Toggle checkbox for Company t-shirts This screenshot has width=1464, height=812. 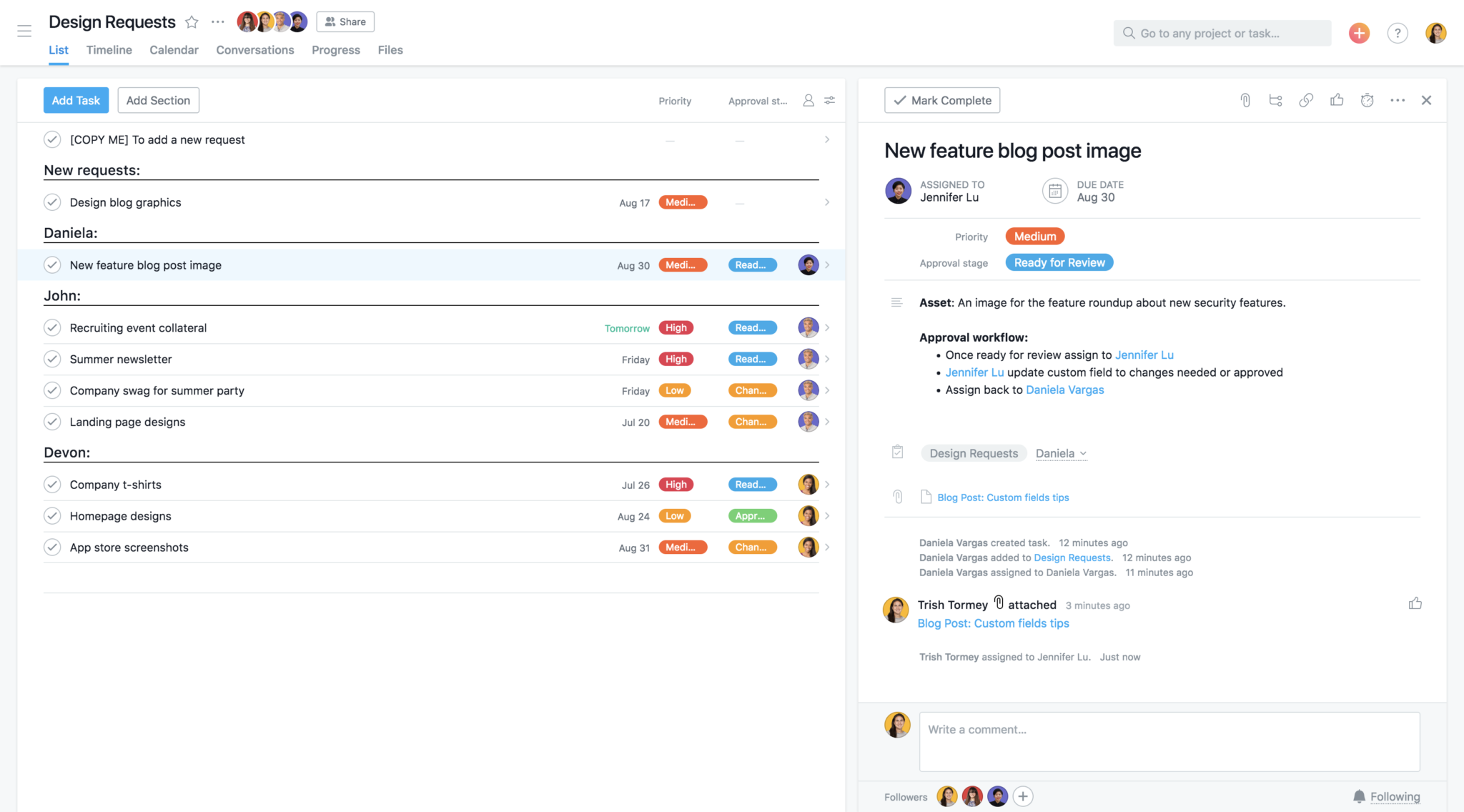pos(51,484)
